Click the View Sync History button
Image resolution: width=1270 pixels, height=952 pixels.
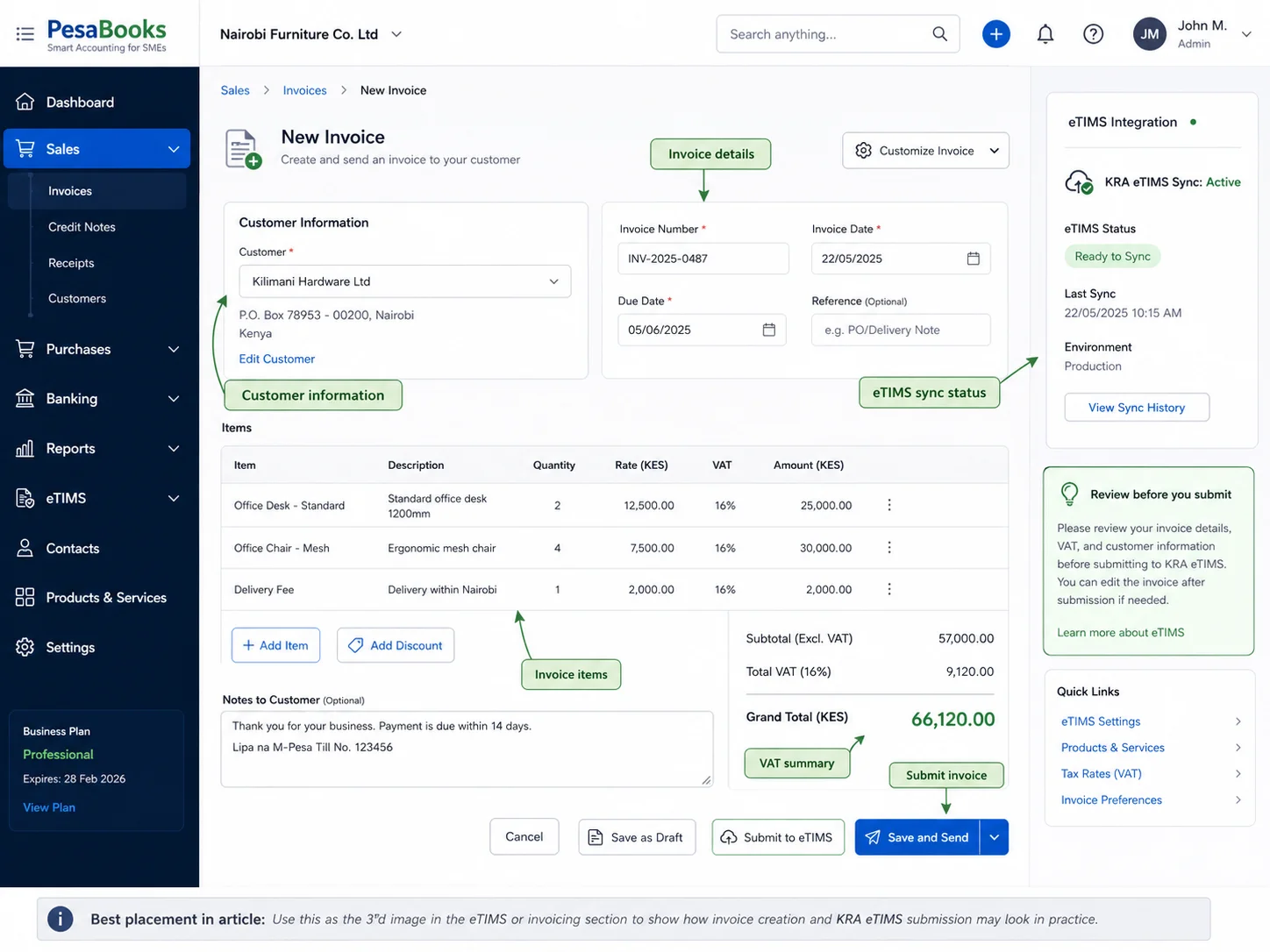[x=1137, y=408]
